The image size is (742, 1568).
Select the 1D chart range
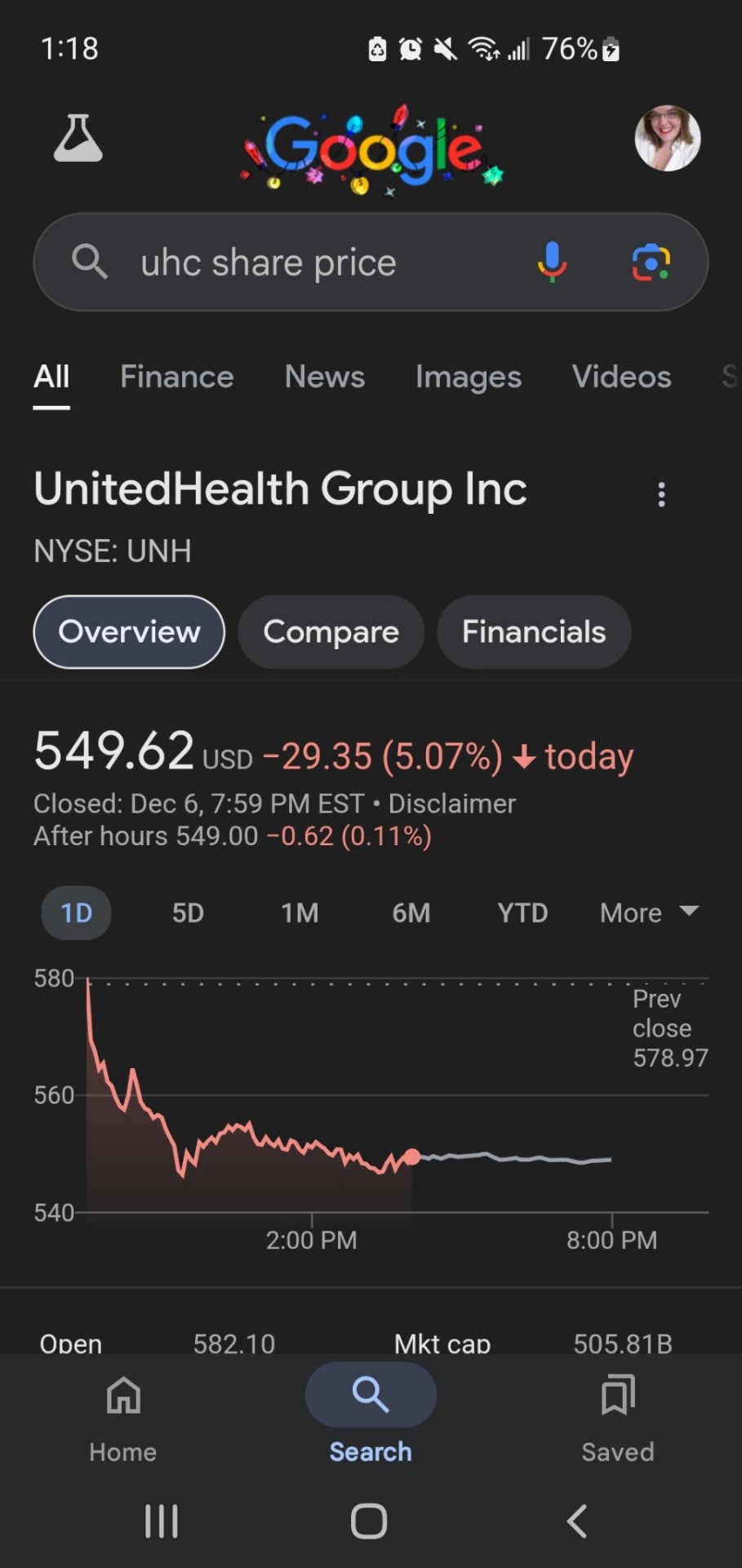tap(77, 912)
